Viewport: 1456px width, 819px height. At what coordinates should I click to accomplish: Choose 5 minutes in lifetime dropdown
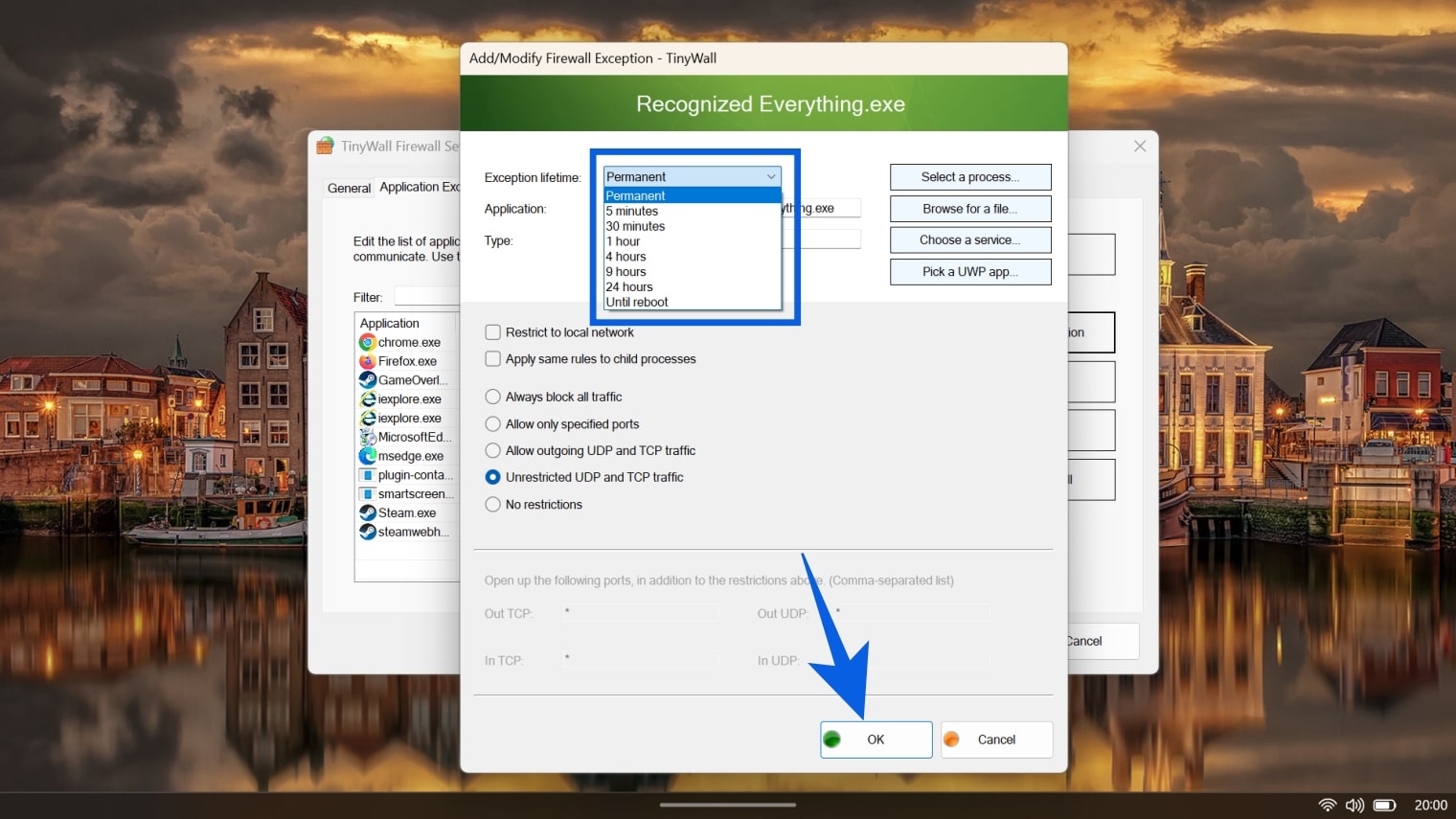(x=693, y=211)
